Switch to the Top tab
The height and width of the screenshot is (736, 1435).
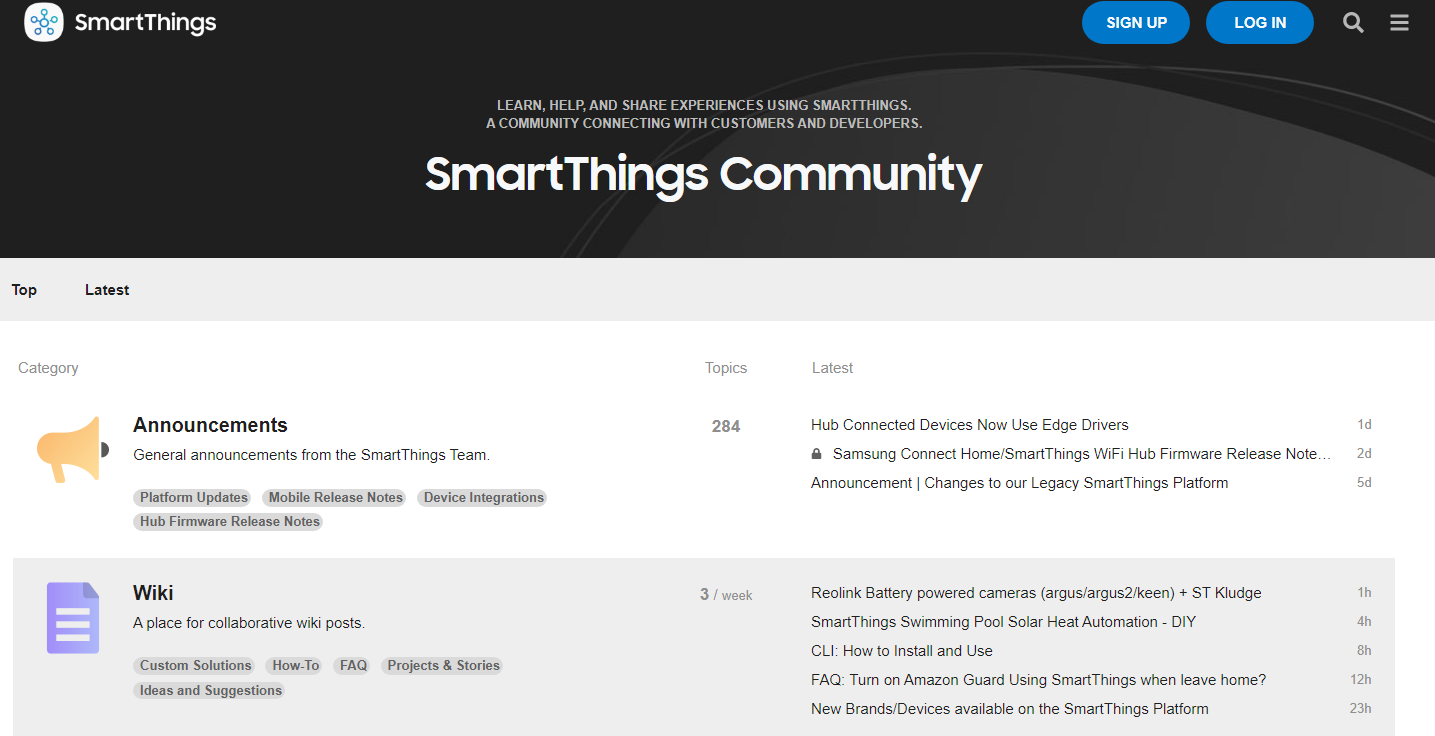click(x=24, y=290)
